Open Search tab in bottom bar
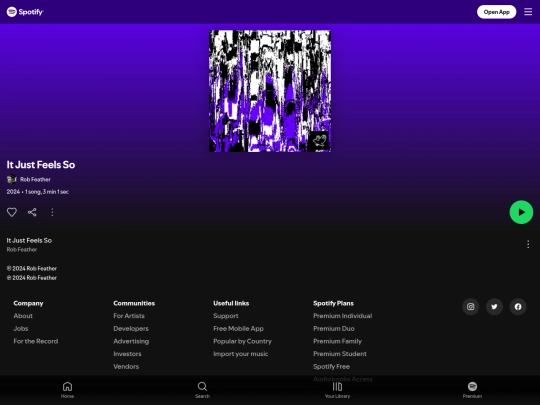Viewport: 540px width, 405px height. 202,390
